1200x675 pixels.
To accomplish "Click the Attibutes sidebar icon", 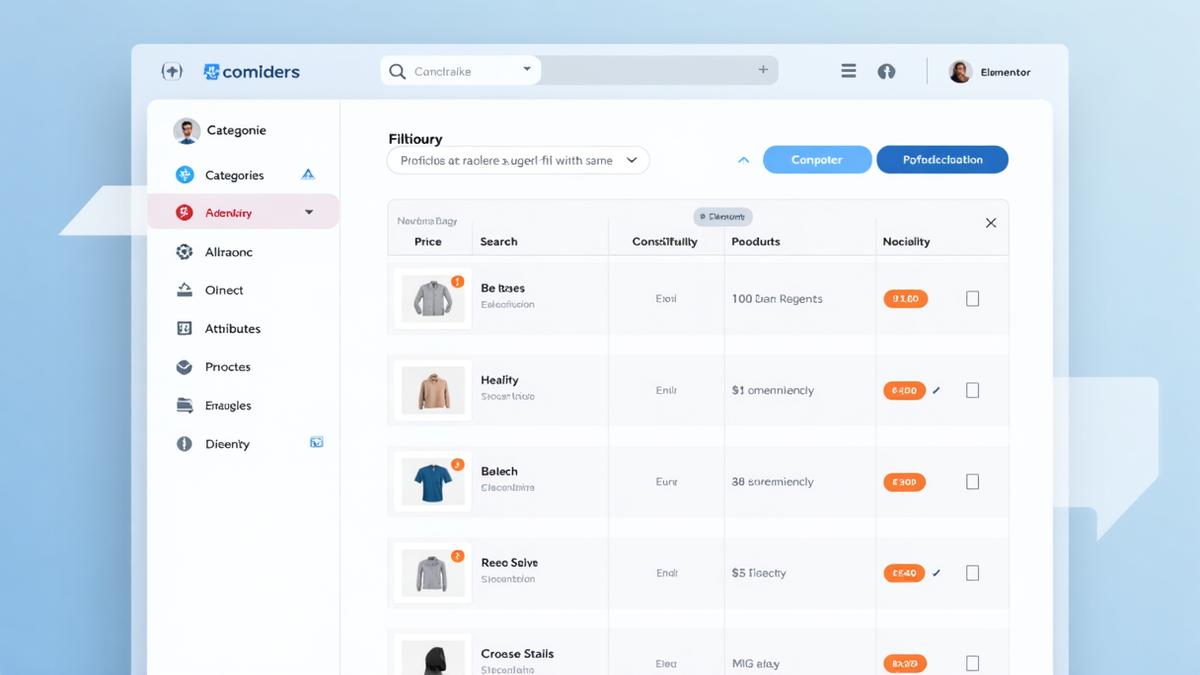I will pos(184,328).
